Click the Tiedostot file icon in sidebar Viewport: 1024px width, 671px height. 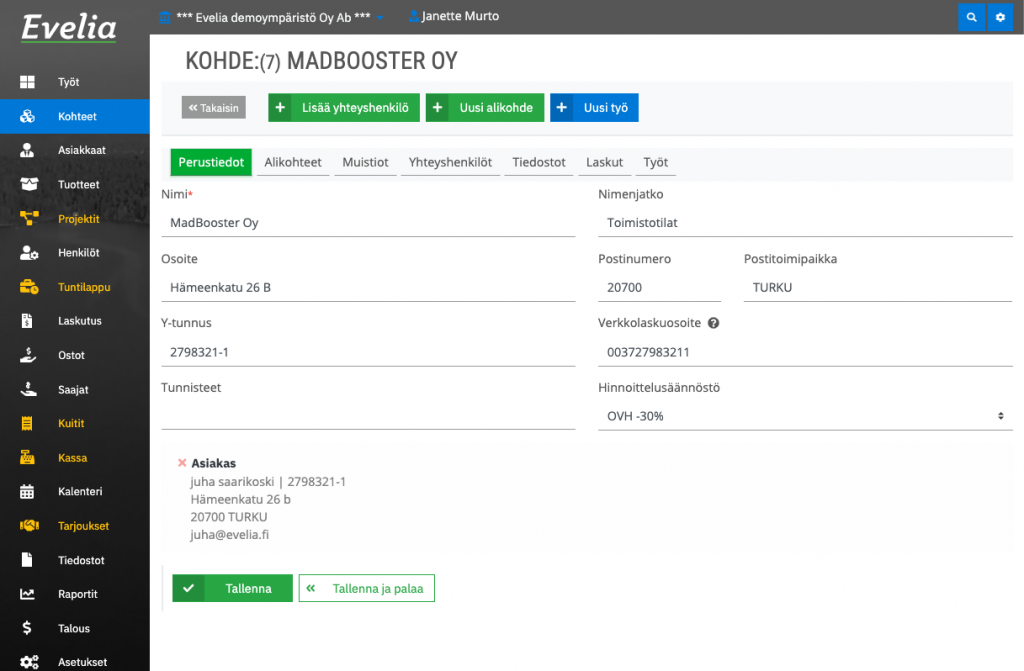[27, 560]
